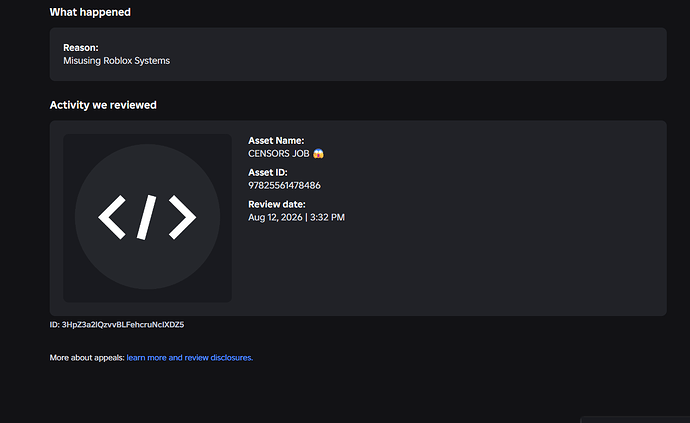This screenshot has height=423, width=690.
Task: Click the Asset ID: label
Action: [x=268, y=173]
